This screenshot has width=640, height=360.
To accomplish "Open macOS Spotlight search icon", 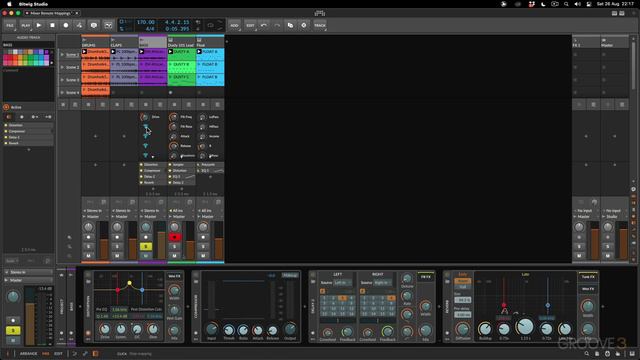I will 566,4.
